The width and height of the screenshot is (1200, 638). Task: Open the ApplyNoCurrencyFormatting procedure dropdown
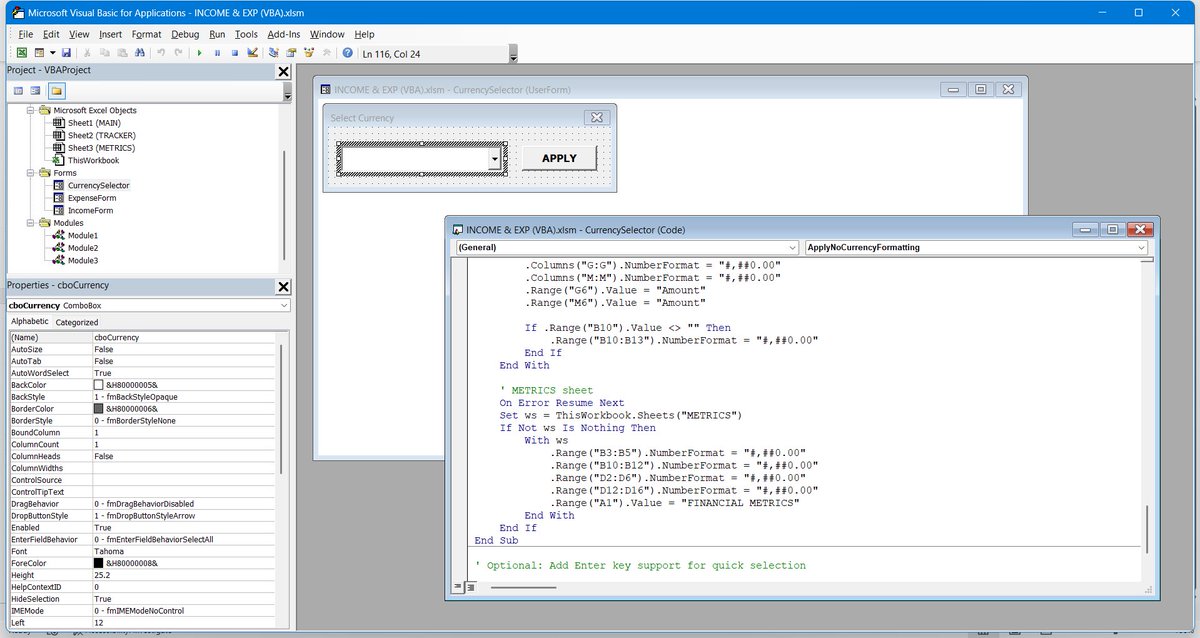(1141, 247)
